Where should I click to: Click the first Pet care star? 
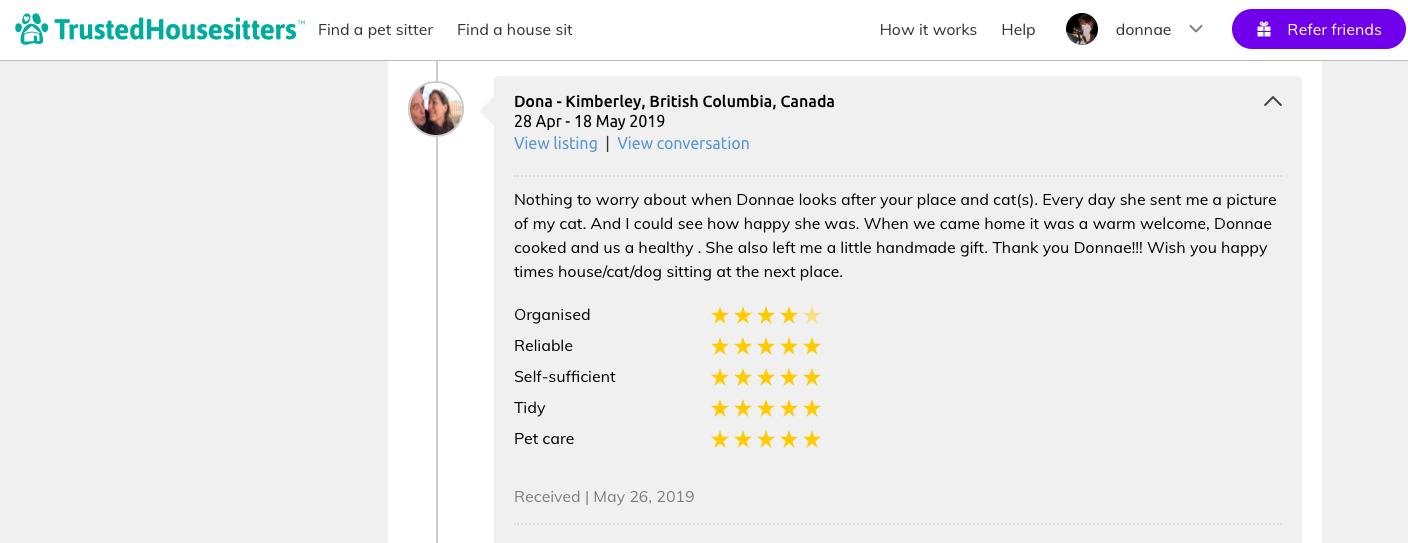click(720, 440)
